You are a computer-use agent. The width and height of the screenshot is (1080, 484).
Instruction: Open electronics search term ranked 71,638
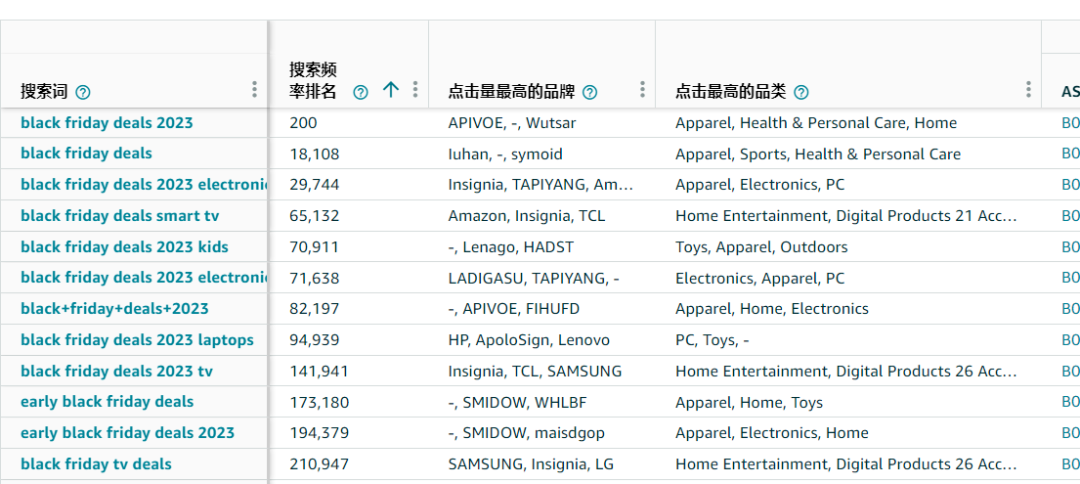[143, 278]
